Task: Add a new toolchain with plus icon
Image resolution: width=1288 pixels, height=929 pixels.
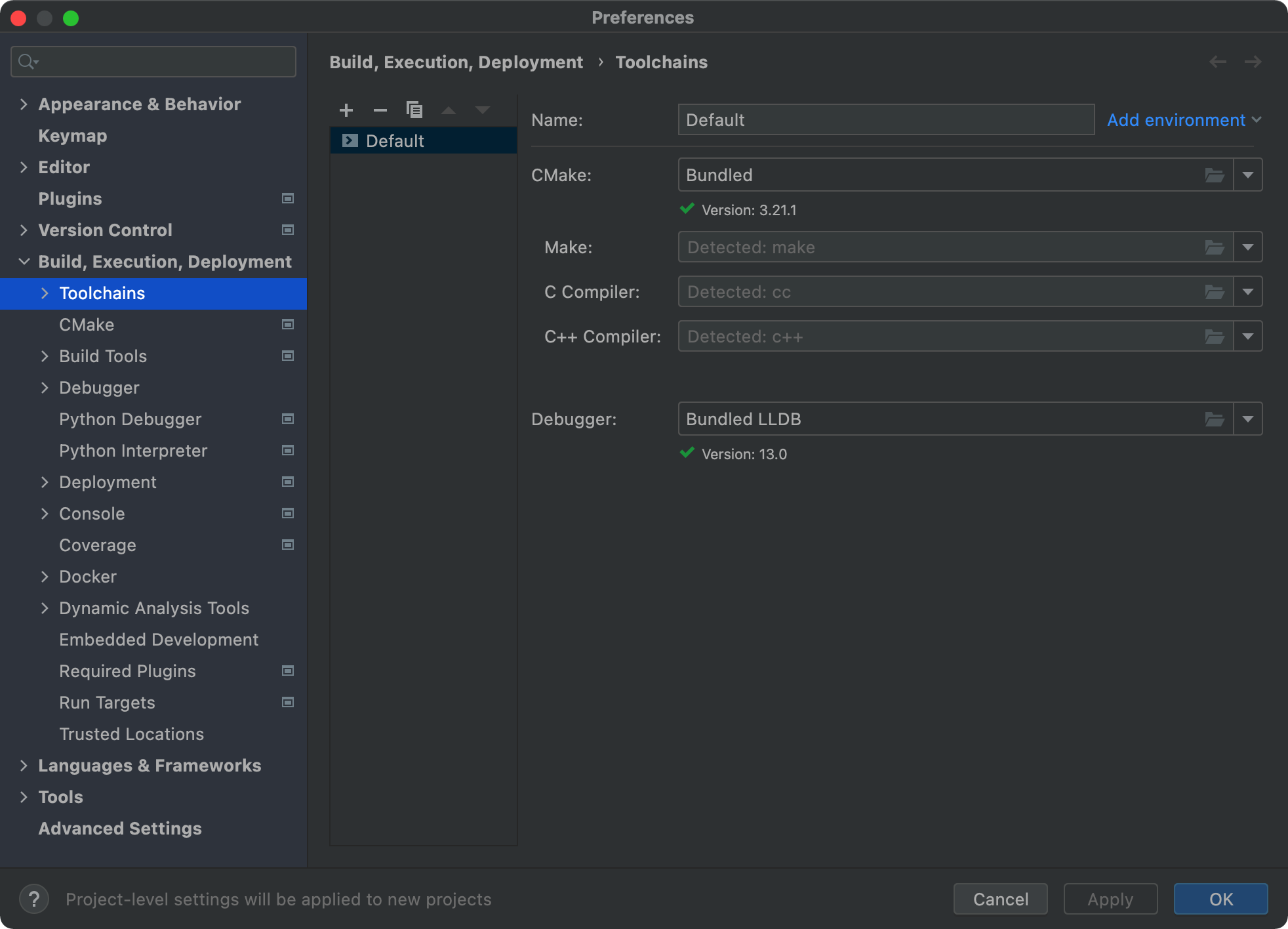Action: (346, 110)
